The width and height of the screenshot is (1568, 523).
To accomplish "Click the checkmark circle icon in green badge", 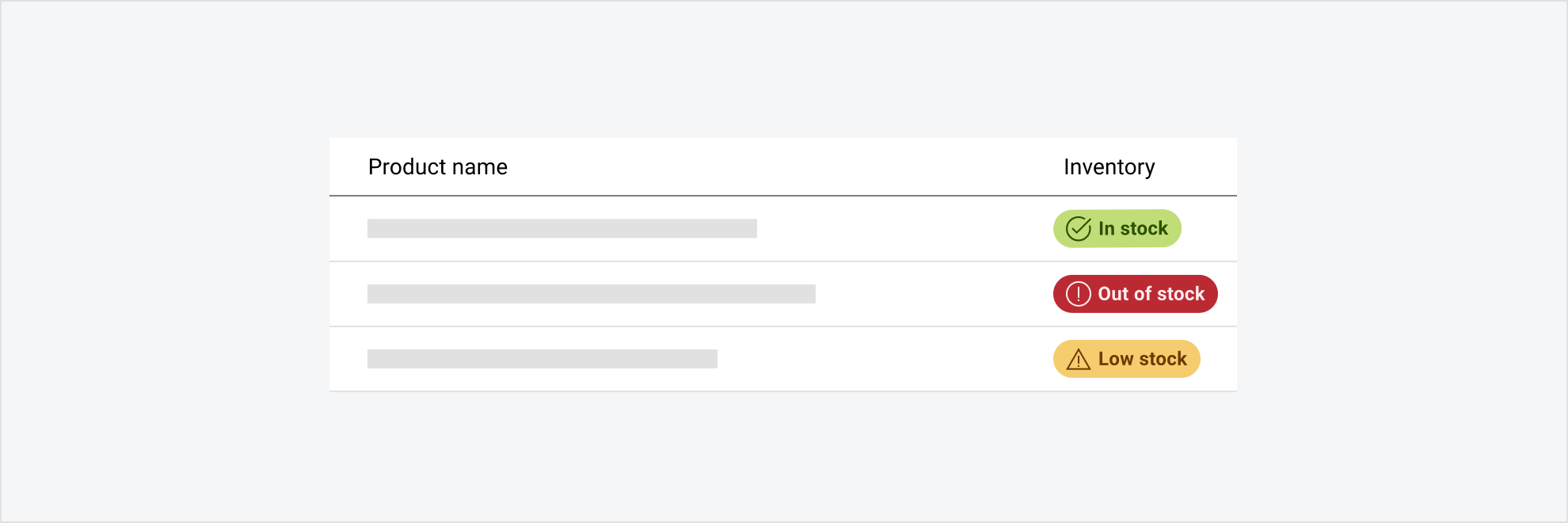I will (1078, 229).
